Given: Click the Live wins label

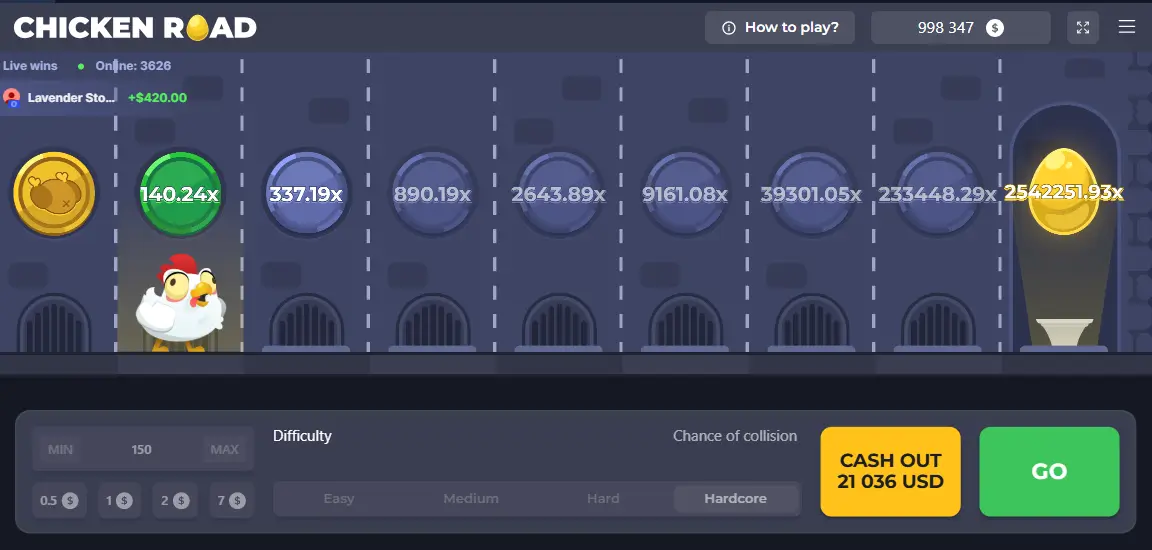Looking at the screenshot, I should [30, 65].
